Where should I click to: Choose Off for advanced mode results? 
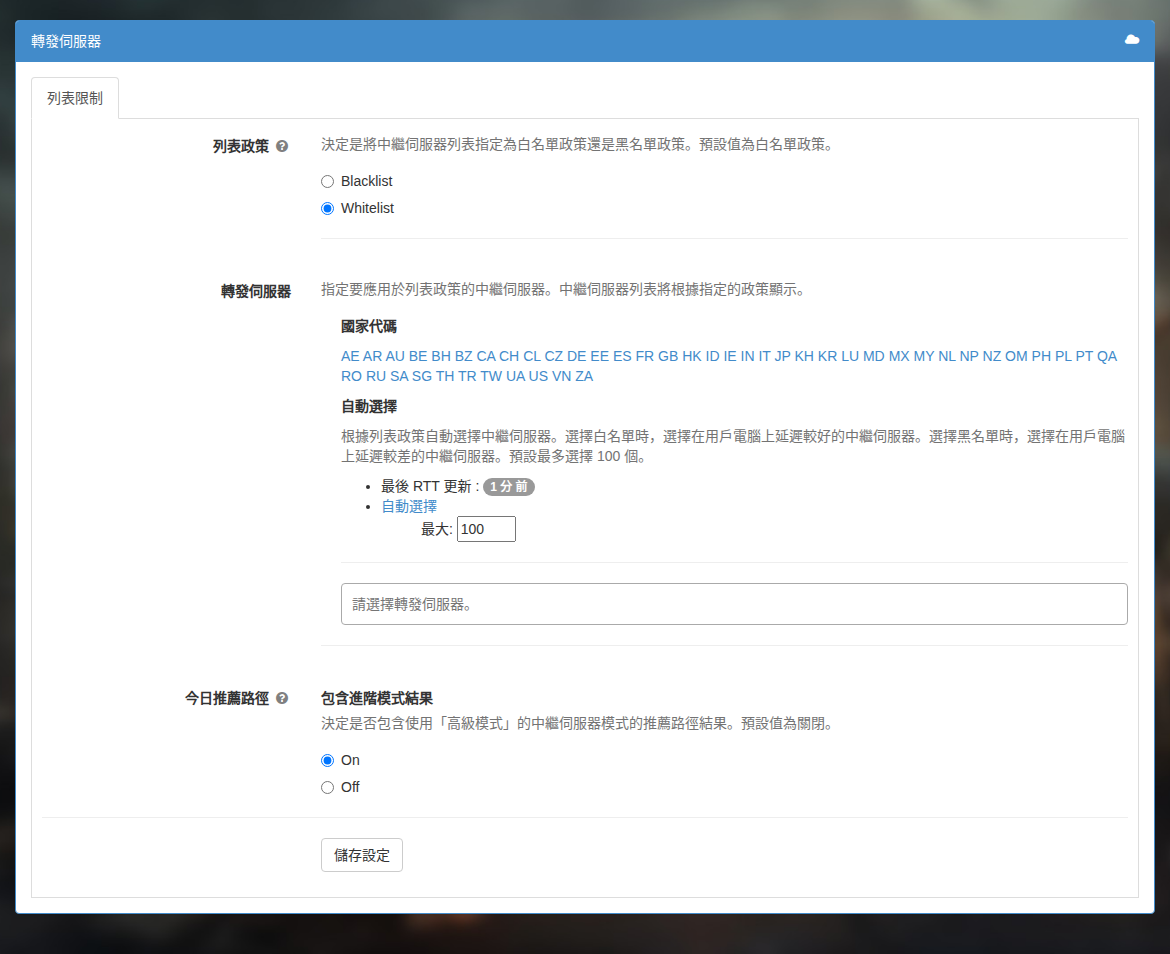tap(328, 787)
